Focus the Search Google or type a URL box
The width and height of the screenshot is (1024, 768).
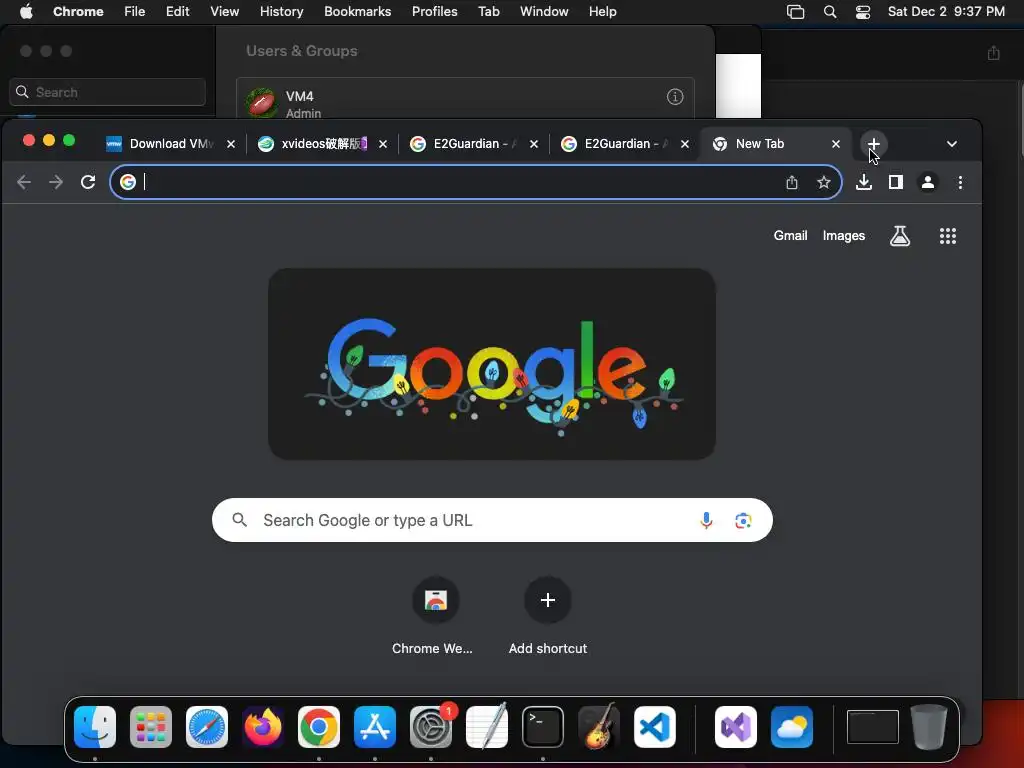click(x=492, y=520)
